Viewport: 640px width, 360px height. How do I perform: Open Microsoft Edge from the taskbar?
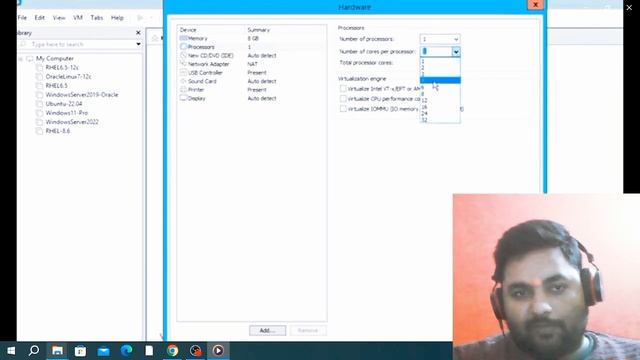coord(127,351)
